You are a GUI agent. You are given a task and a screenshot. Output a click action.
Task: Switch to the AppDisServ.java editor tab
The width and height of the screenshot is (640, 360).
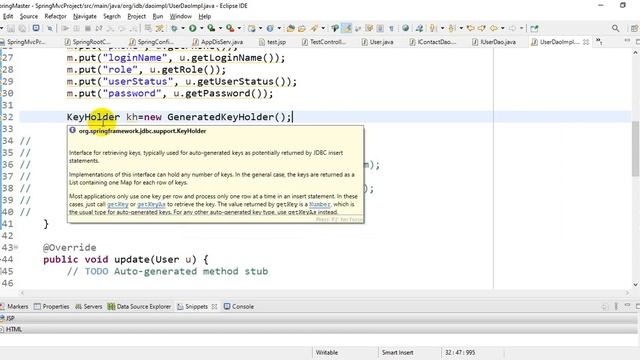[218, 42]
